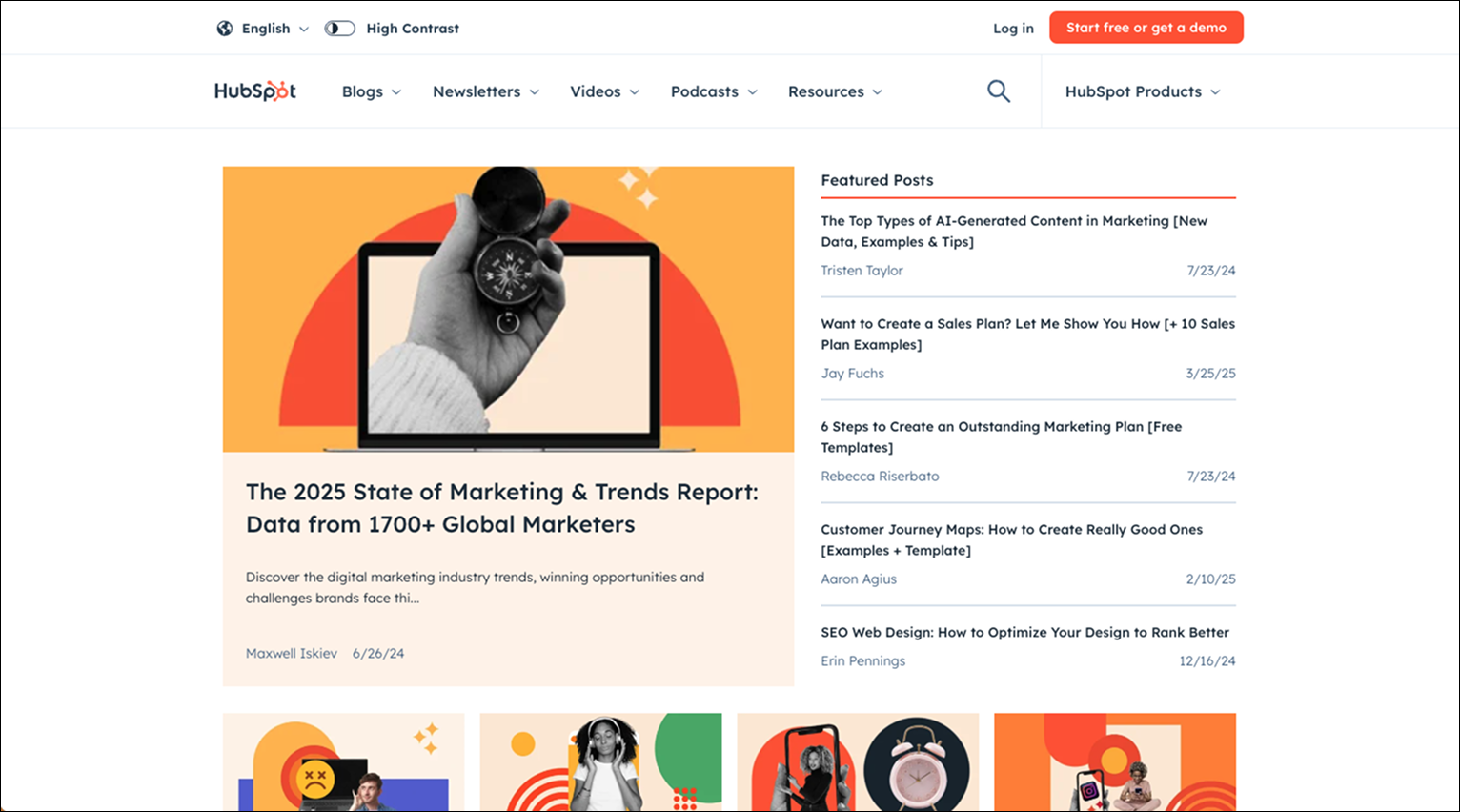
Task: Click the Start free or get a demo button
Action: point(1146,27)
